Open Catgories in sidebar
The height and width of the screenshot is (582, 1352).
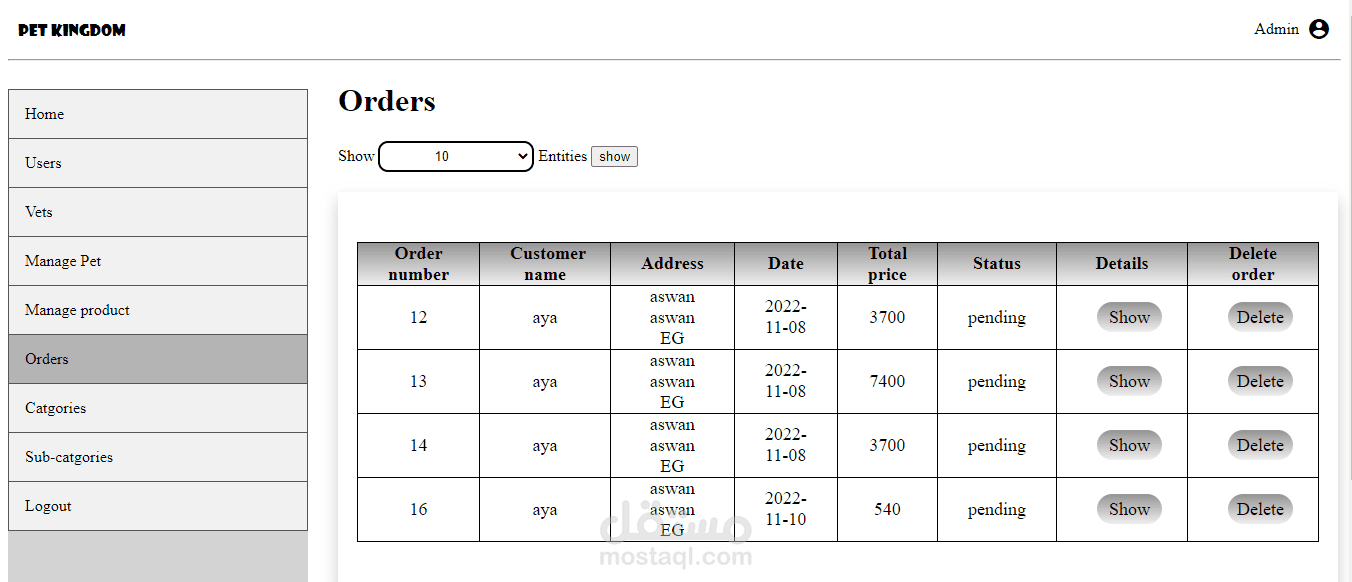click(x=157, y=408)
